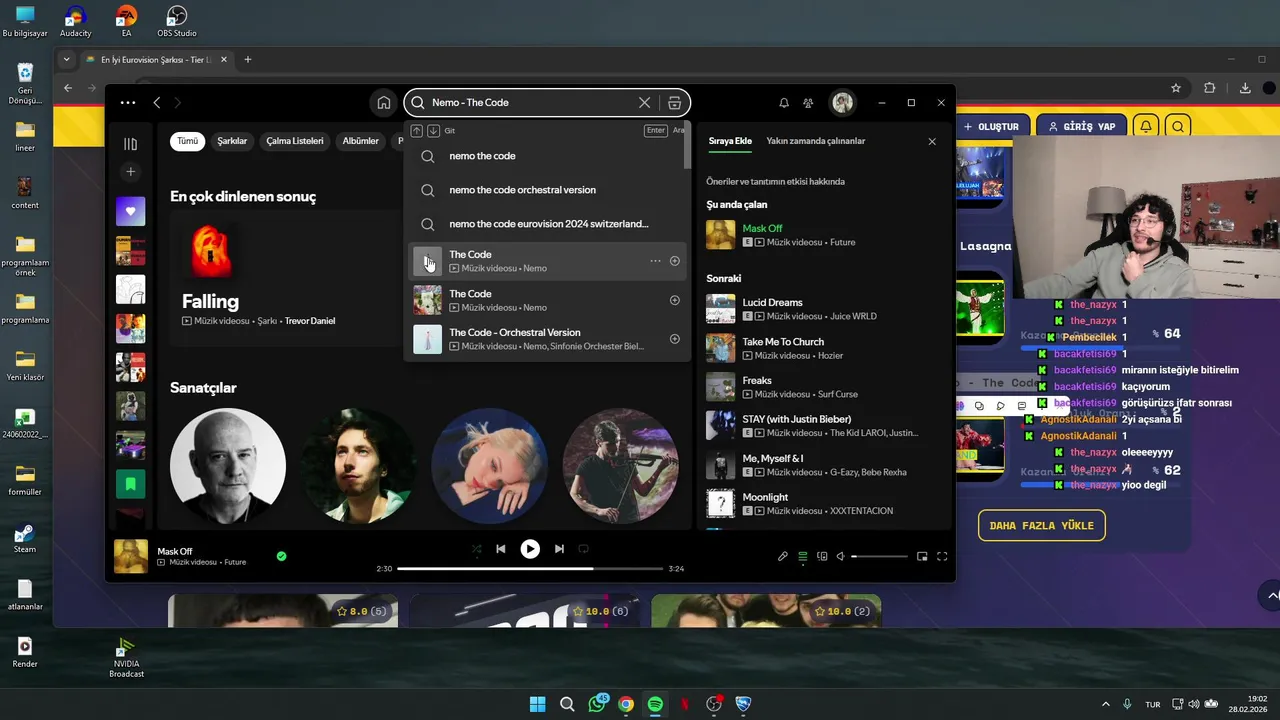
Task: Open Spotify notifications bell
Action: (784, 103)
